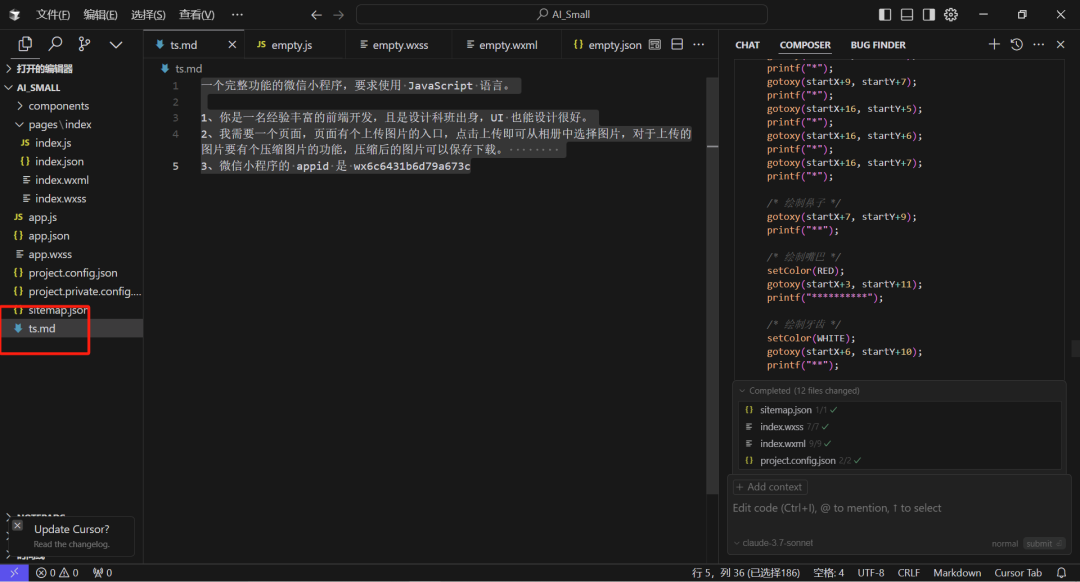
Task: Dismiss the Update Cursor notification
Action: click(18, 526)
